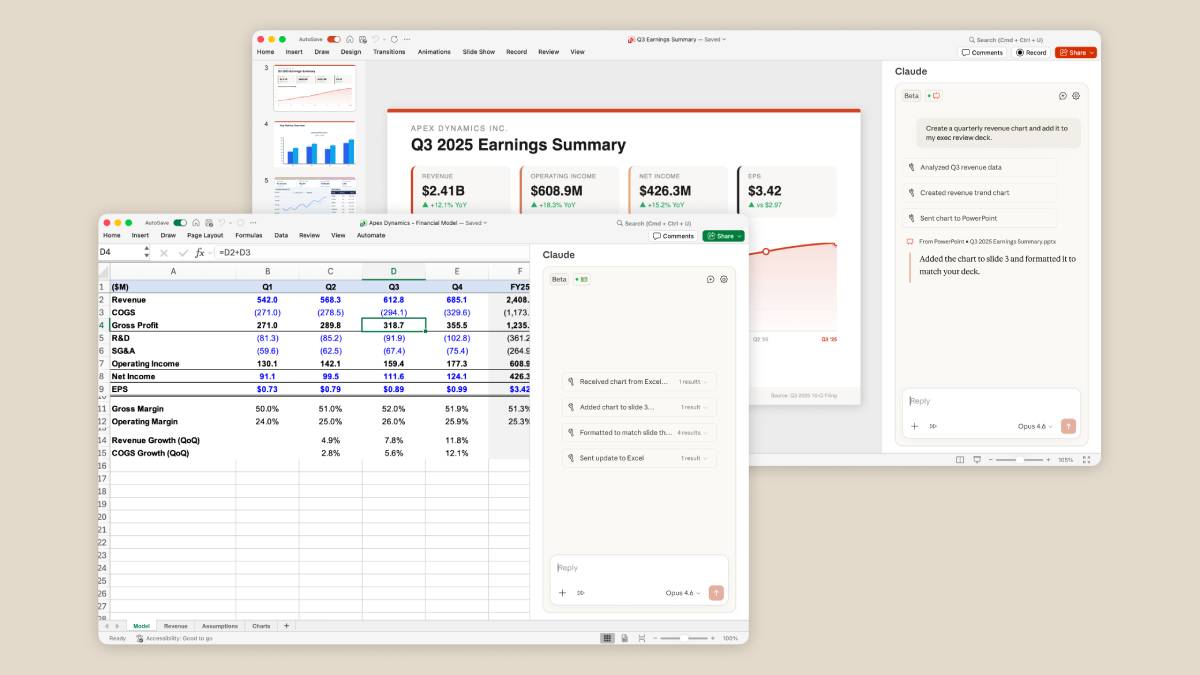
Task: Select Normal grid view in Excel status bar
Action: (607, 638)
